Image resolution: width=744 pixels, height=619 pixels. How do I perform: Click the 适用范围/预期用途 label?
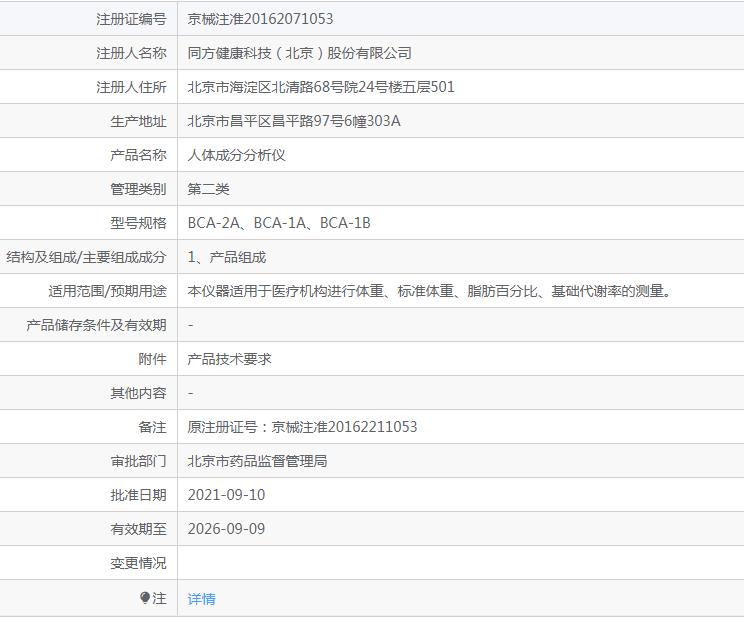point(107,291)
